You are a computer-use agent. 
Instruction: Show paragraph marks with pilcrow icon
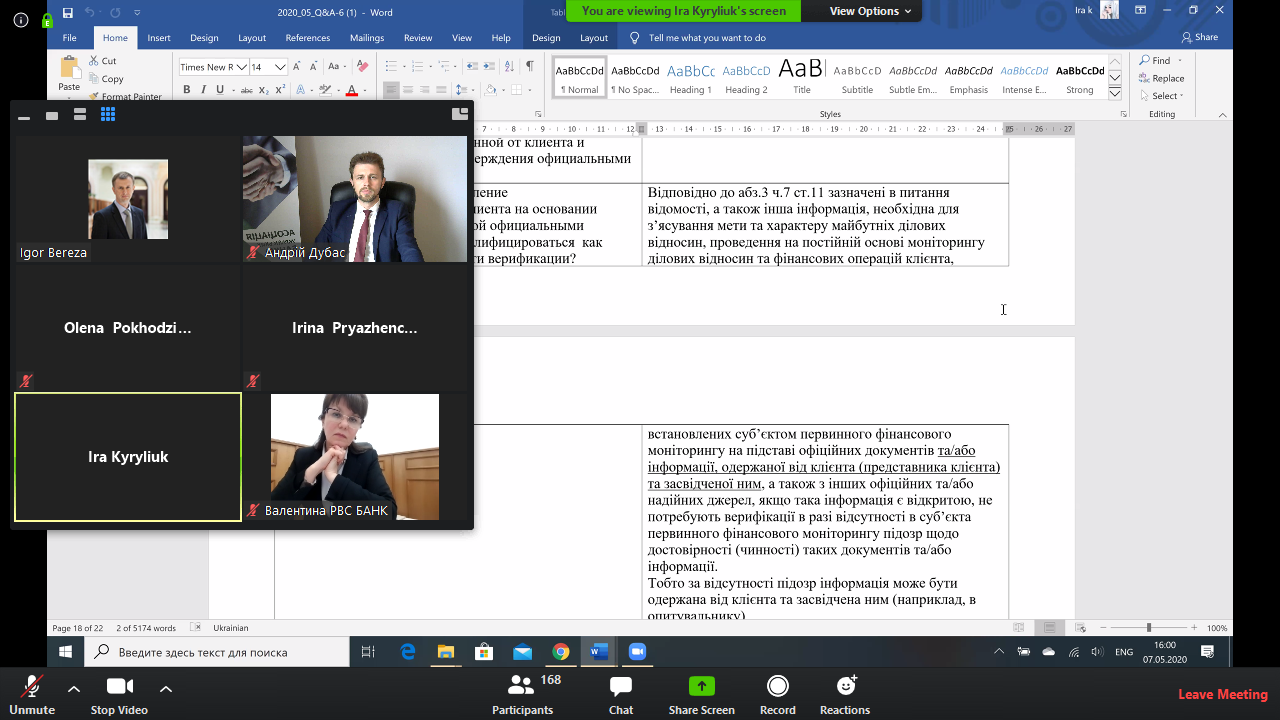[x=530, y=66]
